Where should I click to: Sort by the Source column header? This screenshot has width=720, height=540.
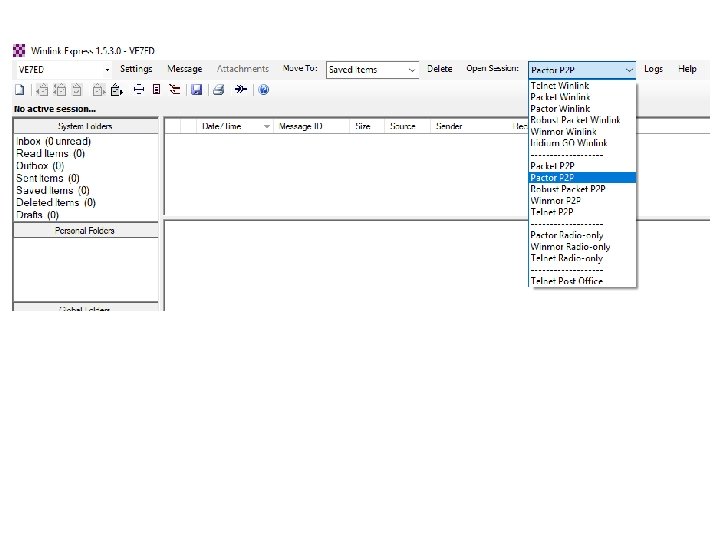click(x=407, y=126)
